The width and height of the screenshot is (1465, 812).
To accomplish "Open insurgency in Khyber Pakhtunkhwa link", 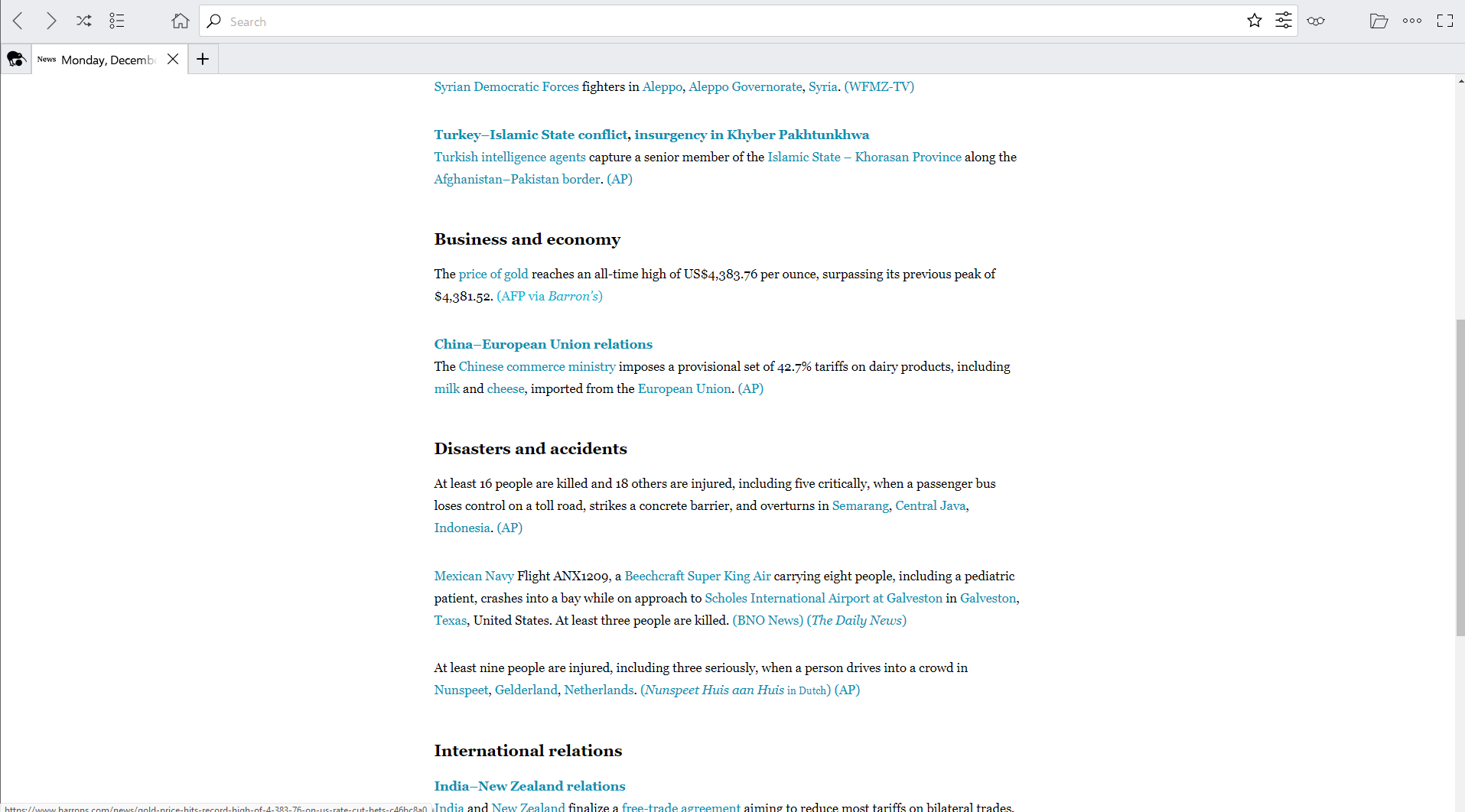I will (x=751, y=135).
